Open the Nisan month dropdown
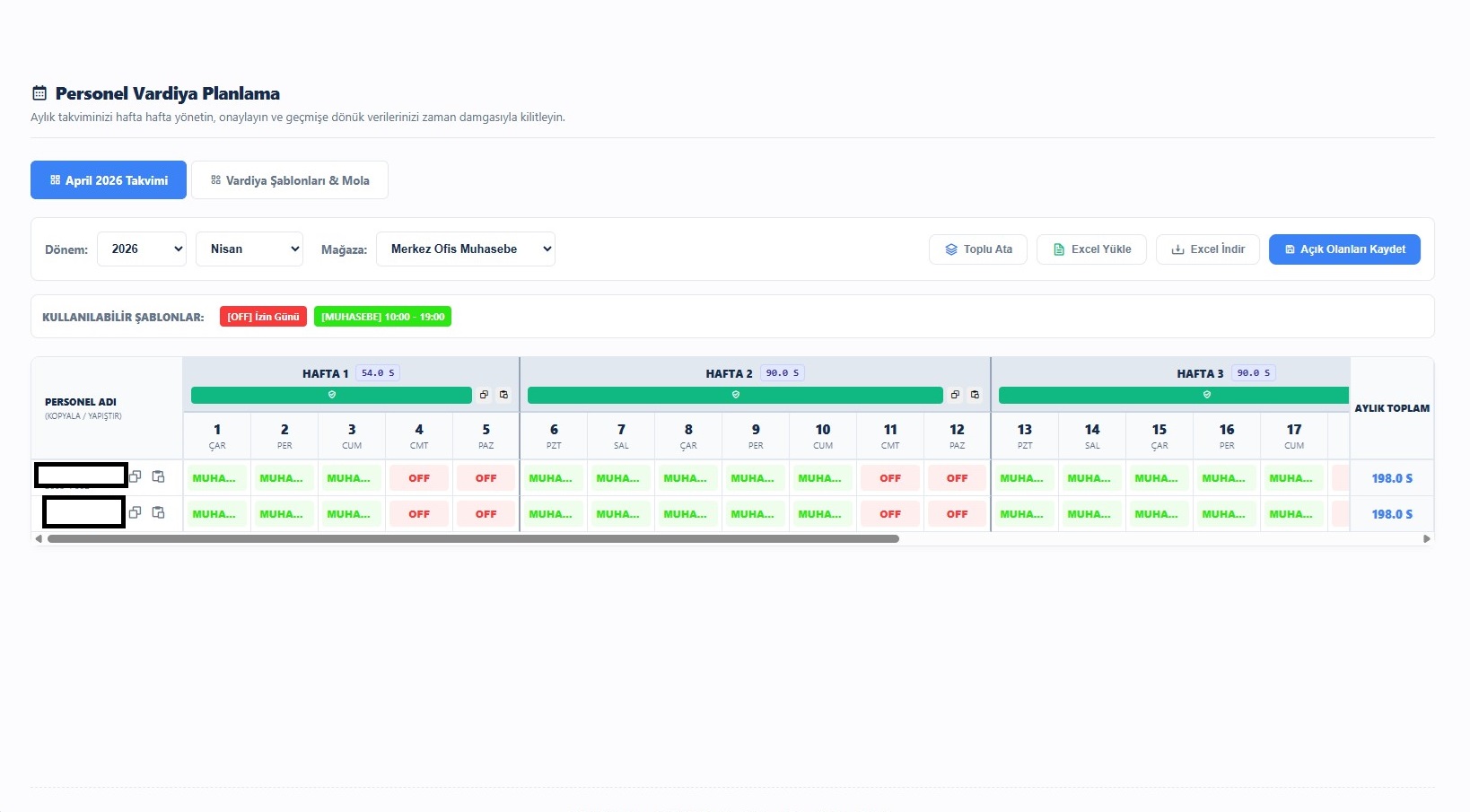 249,249
